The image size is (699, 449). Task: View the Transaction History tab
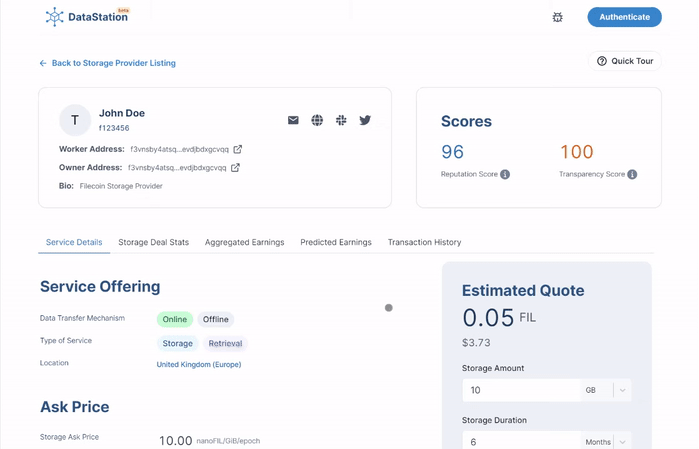coord(424,242)
